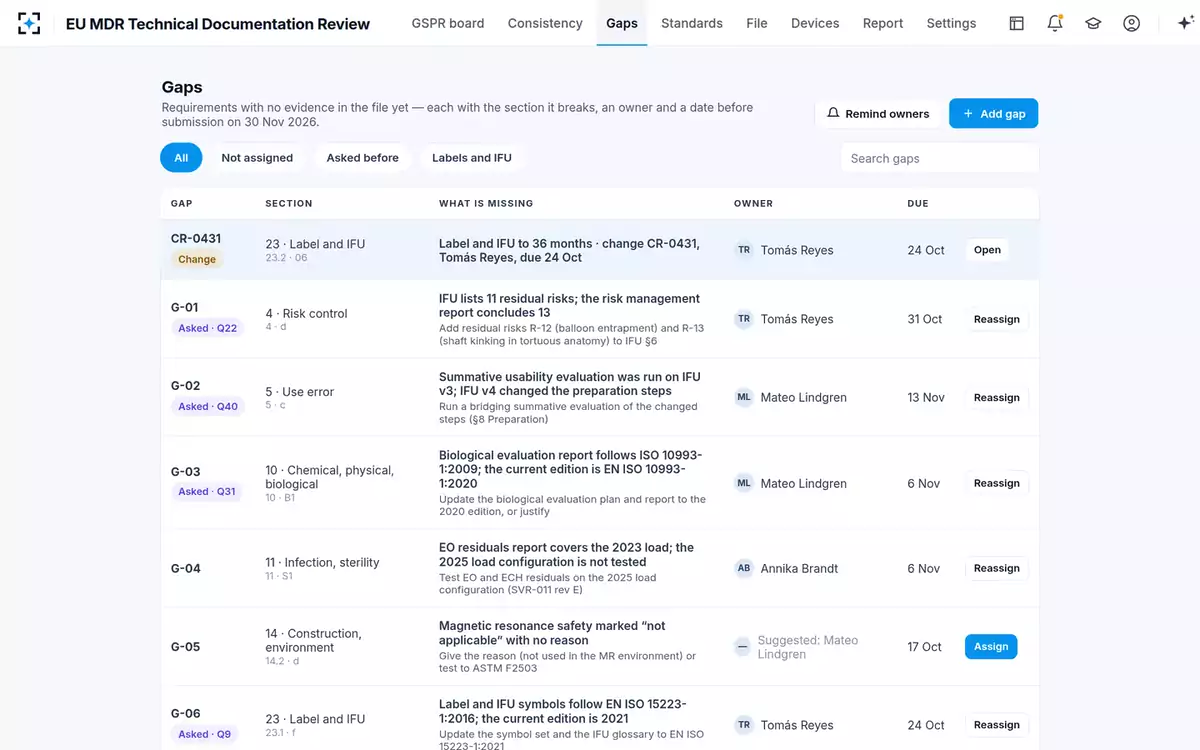Click section '10 · Chemical, physical, biological'
Viewport: 1200px width, 750px height.
click(330, 477)
